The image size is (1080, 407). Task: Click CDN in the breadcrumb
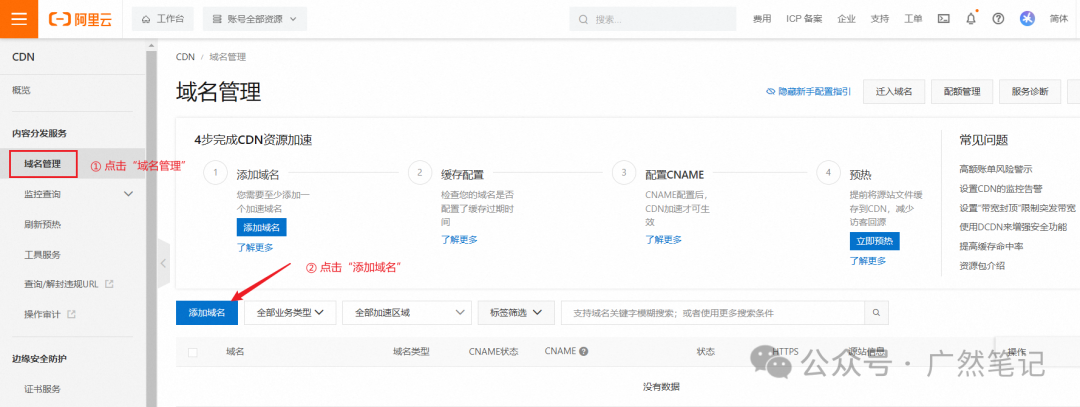click(185, 57)
